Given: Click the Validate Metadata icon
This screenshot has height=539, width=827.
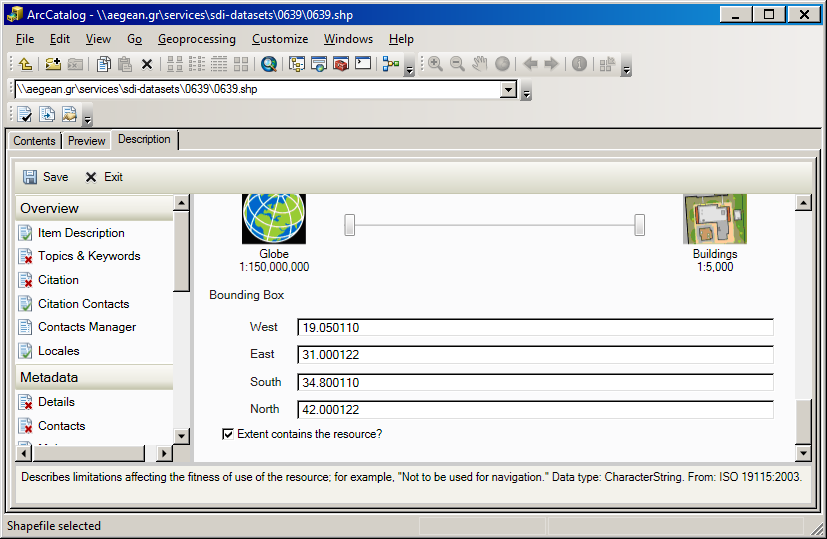Looking at the screenshot, I should [24, 114].
